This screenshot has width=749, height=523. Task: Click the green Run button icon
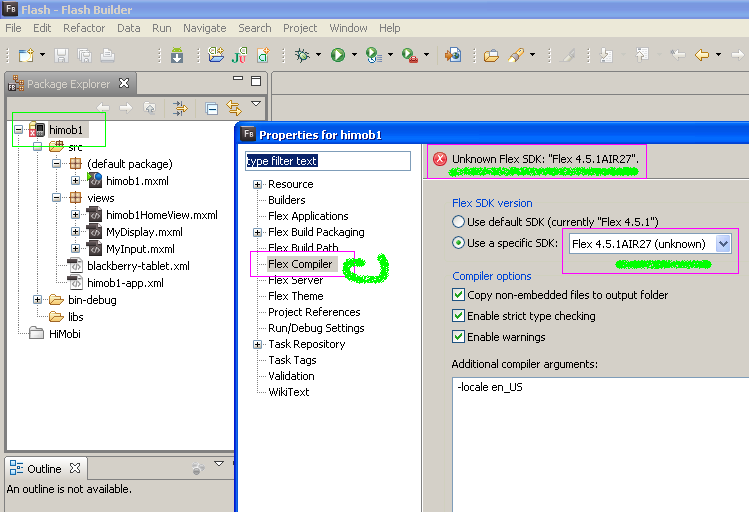pyautogui.click(x=338, y=55)
